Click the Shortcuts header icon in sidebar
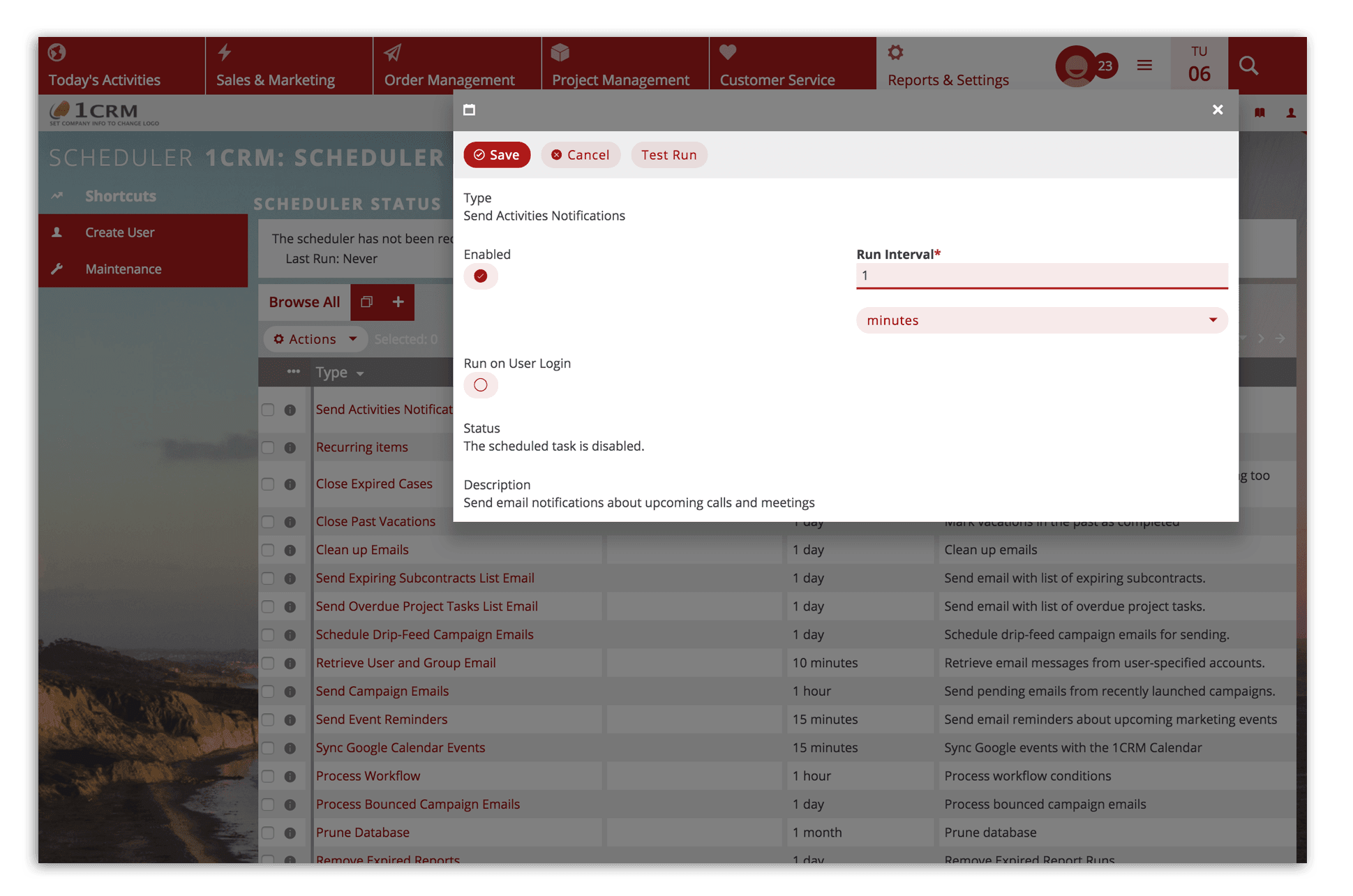This screenshot has width=1353, height=896. click(x=57, y=196)
